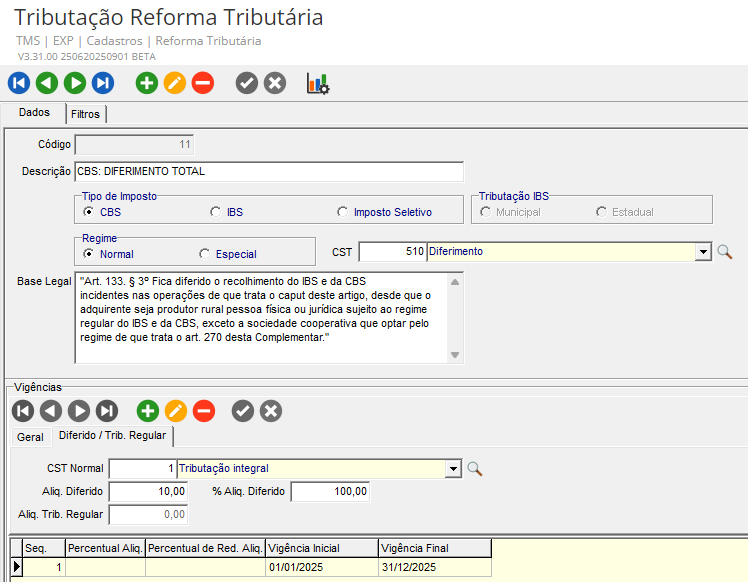Confirm Vigências changes with checkmark
748x582 pixels.
click(x=243, y=411)
